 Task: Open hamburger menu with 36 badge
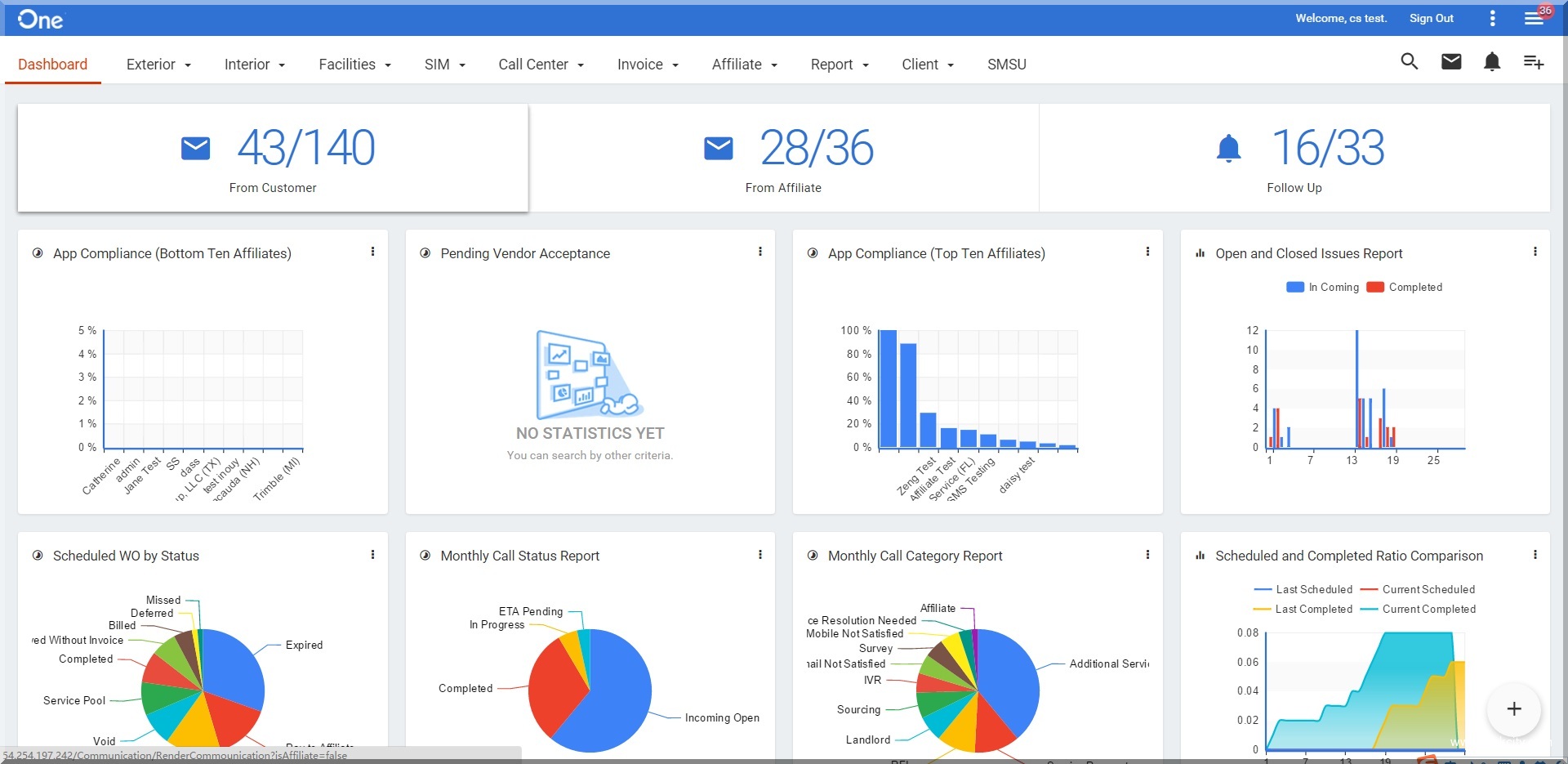(x=1534, y=18)
